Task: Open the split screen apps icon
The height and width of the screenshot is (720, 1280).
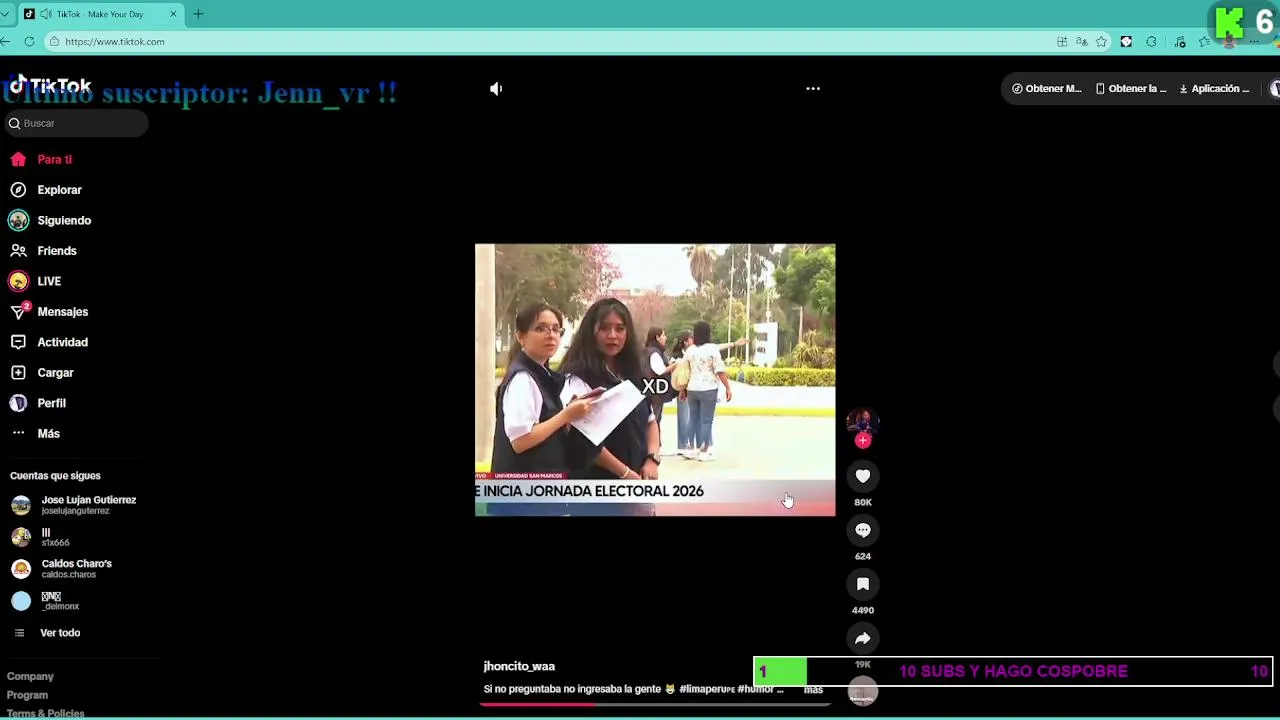Action: (x=1061, y=41)
